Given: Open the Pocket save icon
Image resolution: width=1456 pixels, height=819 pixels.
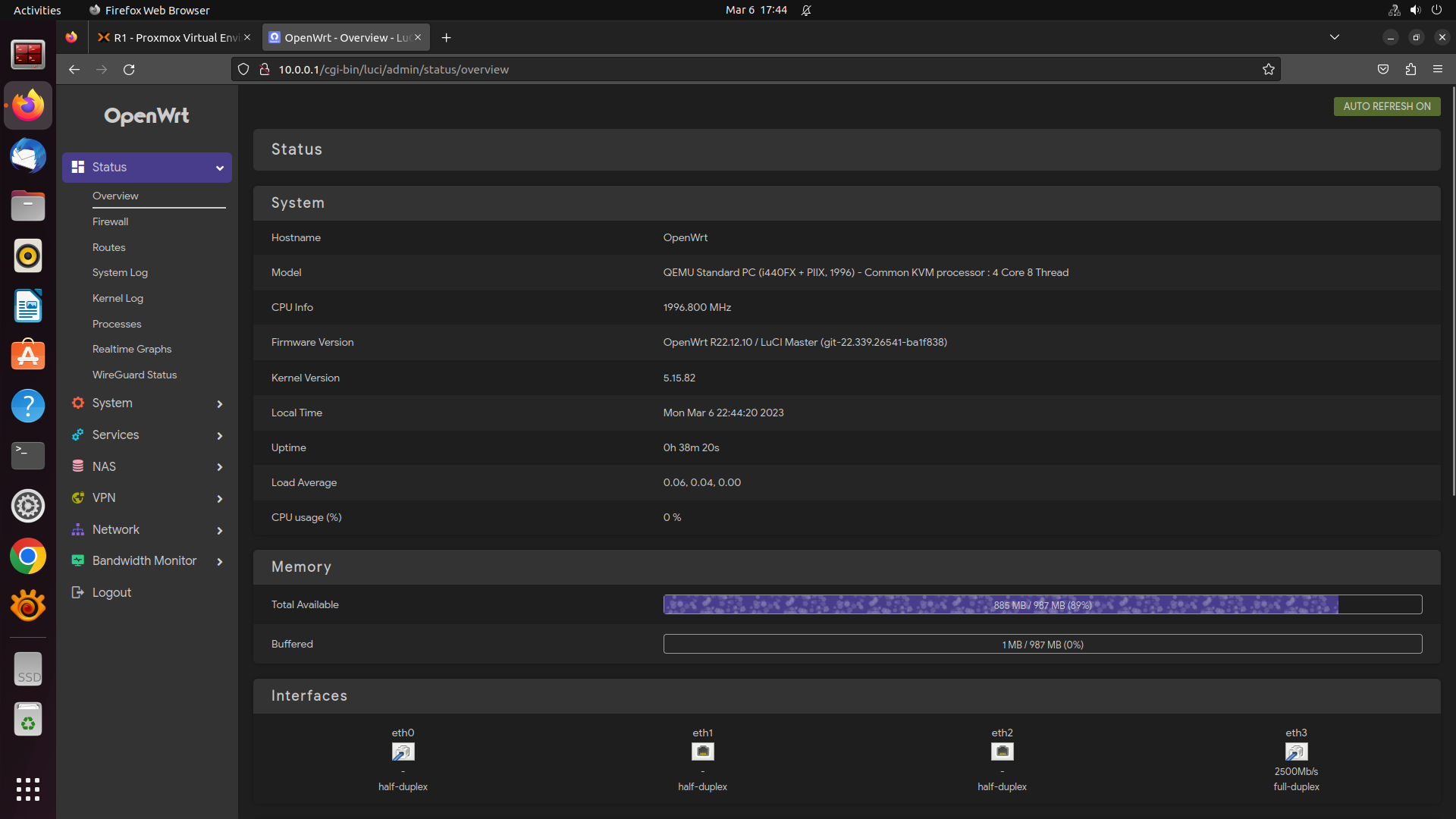Looking at the screenshot, I should point(1383,69).
